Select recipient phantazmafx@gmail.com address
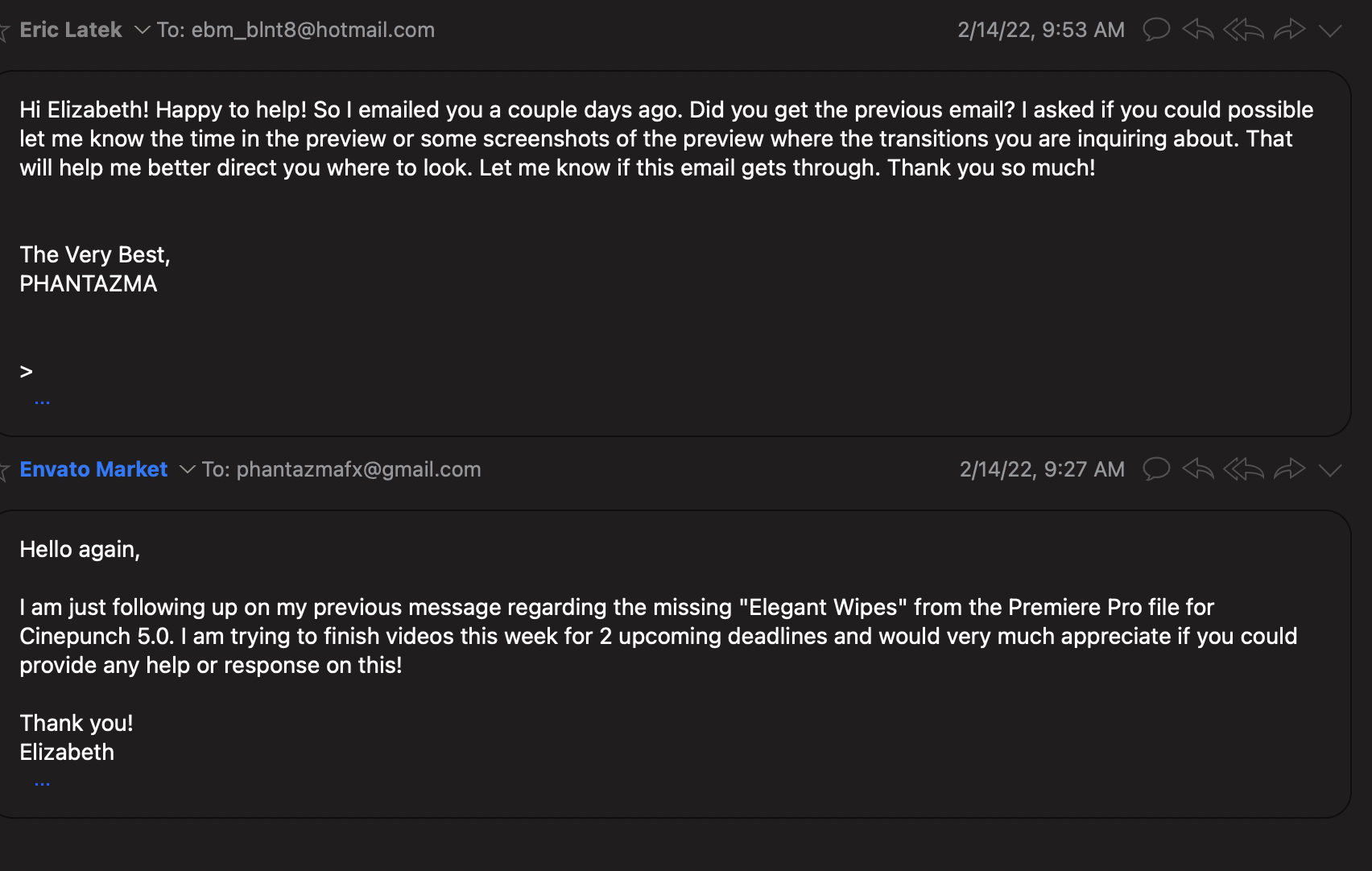 click(358, 469)
